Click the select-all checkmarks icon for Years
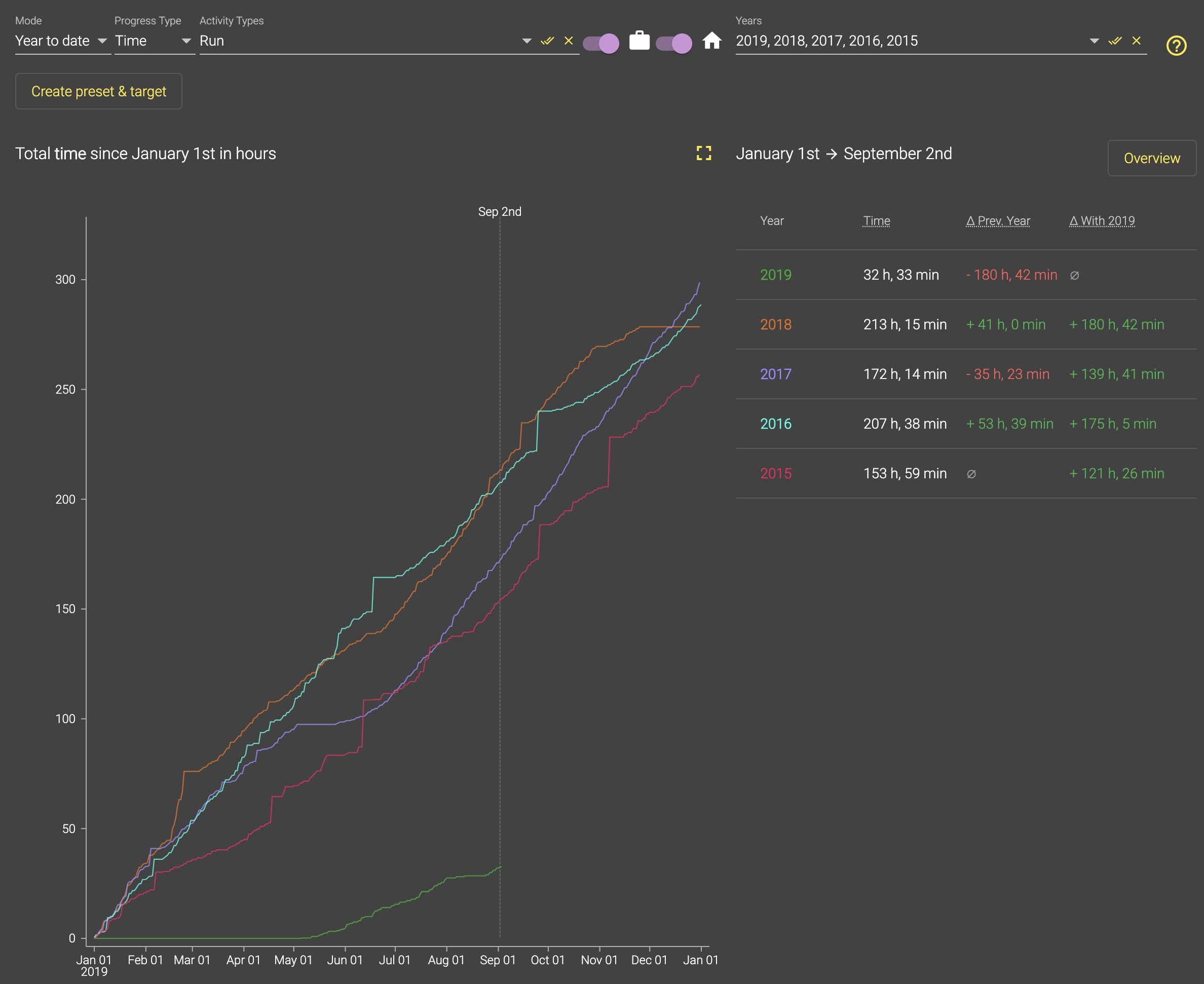The width and height of the screenshot is (1204, 984). point(1115,41)
